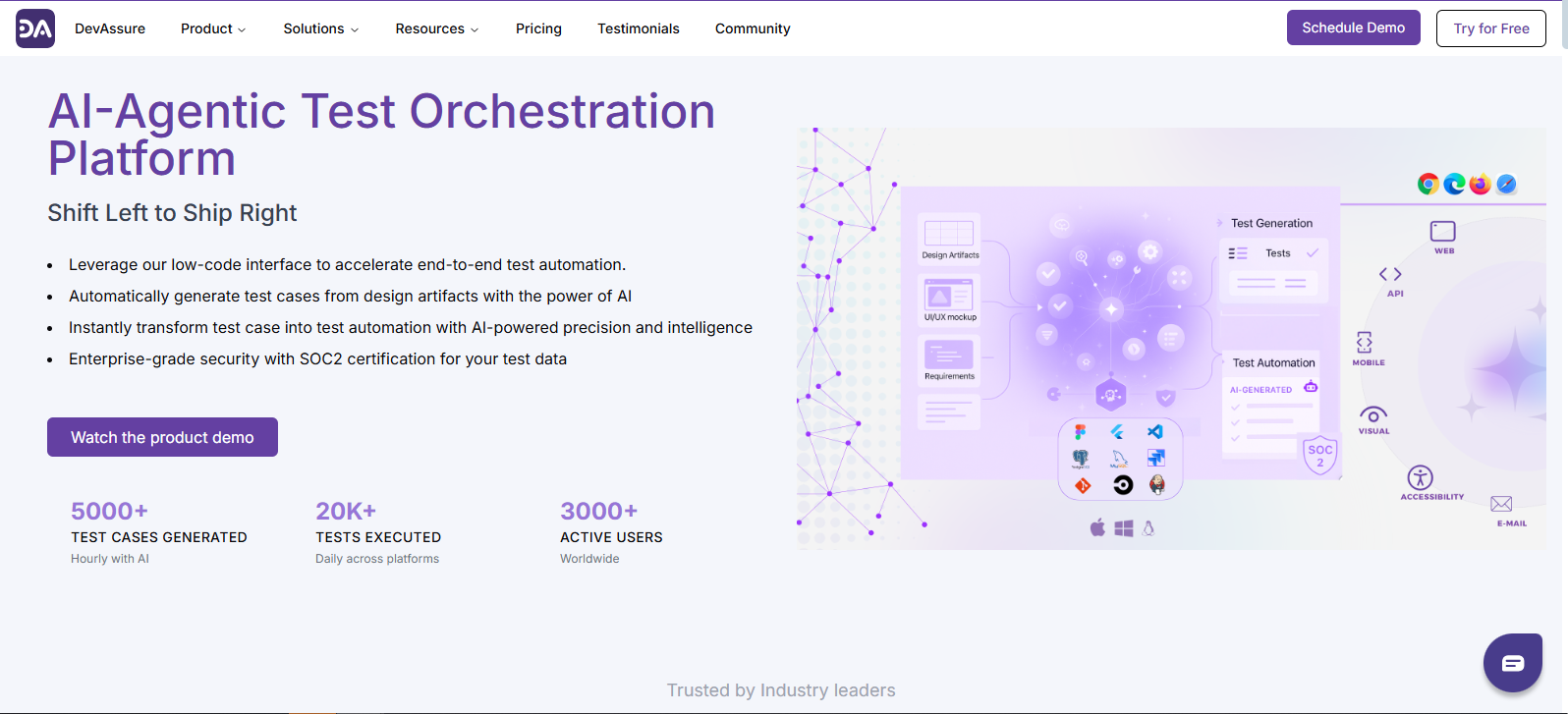
Task: Click the DevAssure DA logo icon
Action: [x=35, y=28]
